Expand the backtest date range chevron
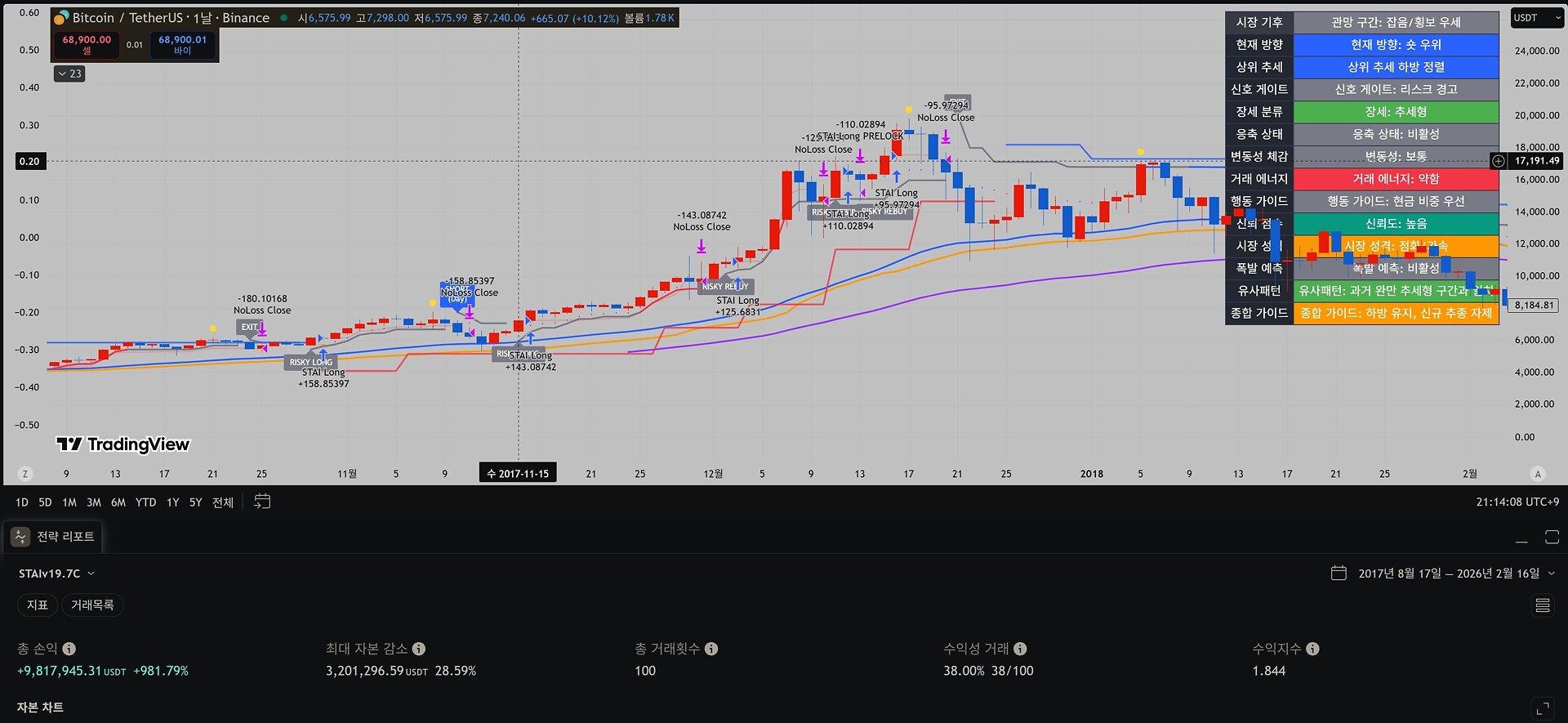Image resolution: width=1568 pixels, height=723 pixels. click(1552, 573)
